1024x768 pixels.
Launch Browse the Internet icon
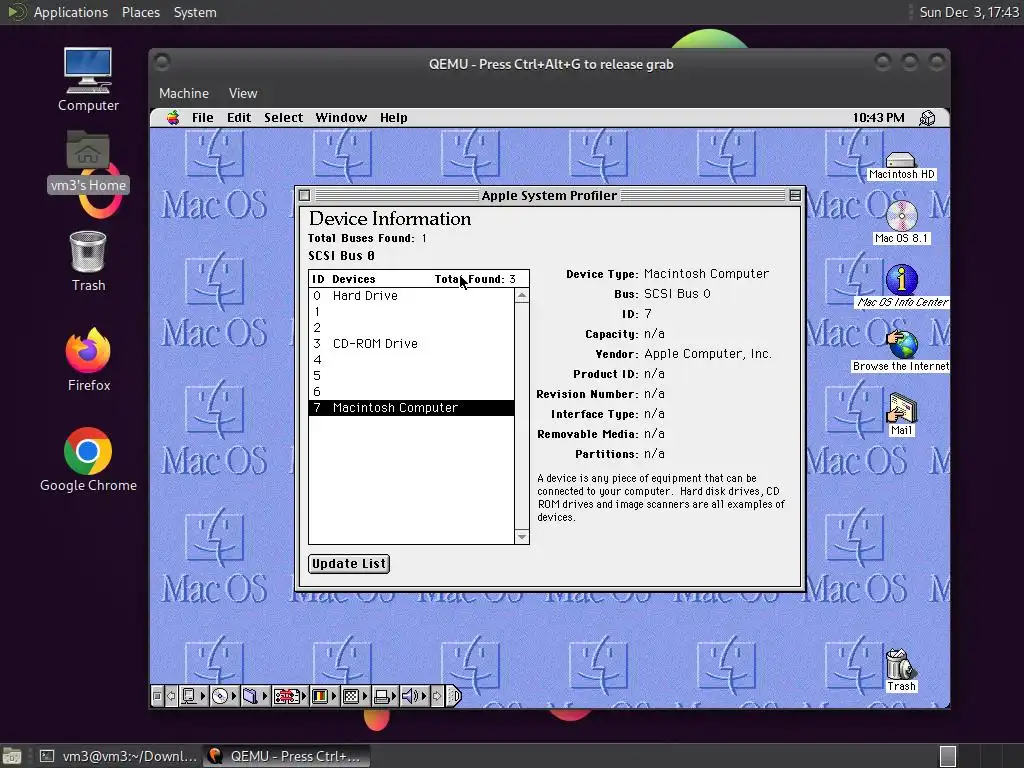pos(902,351)
